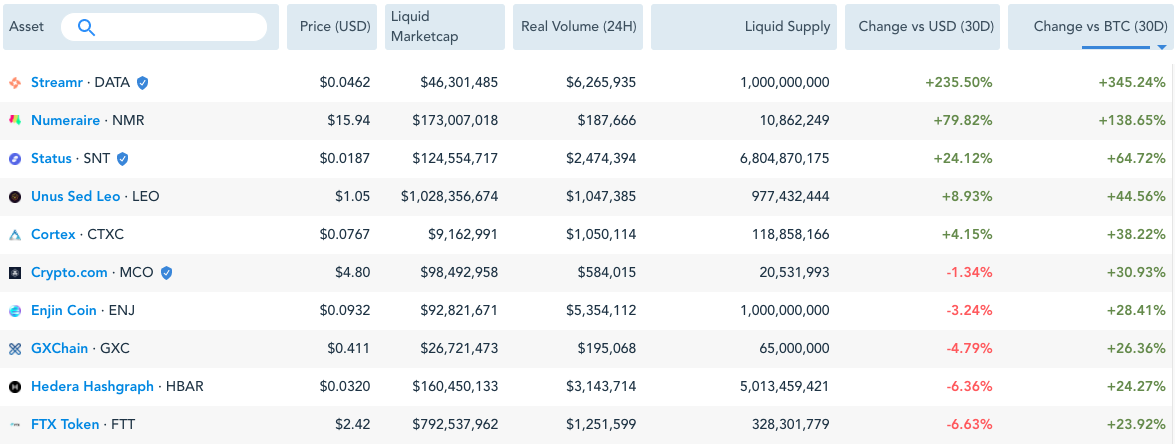Open the Cortex asset link

pyautogui.click(x=53, y=235)
